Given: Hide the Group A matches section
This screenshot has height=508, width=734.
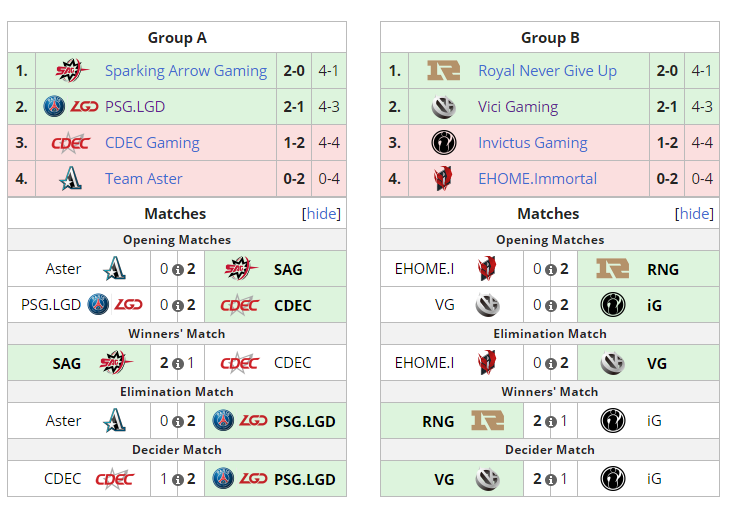Looking at the screenshot, I should (x=321, y=214).
